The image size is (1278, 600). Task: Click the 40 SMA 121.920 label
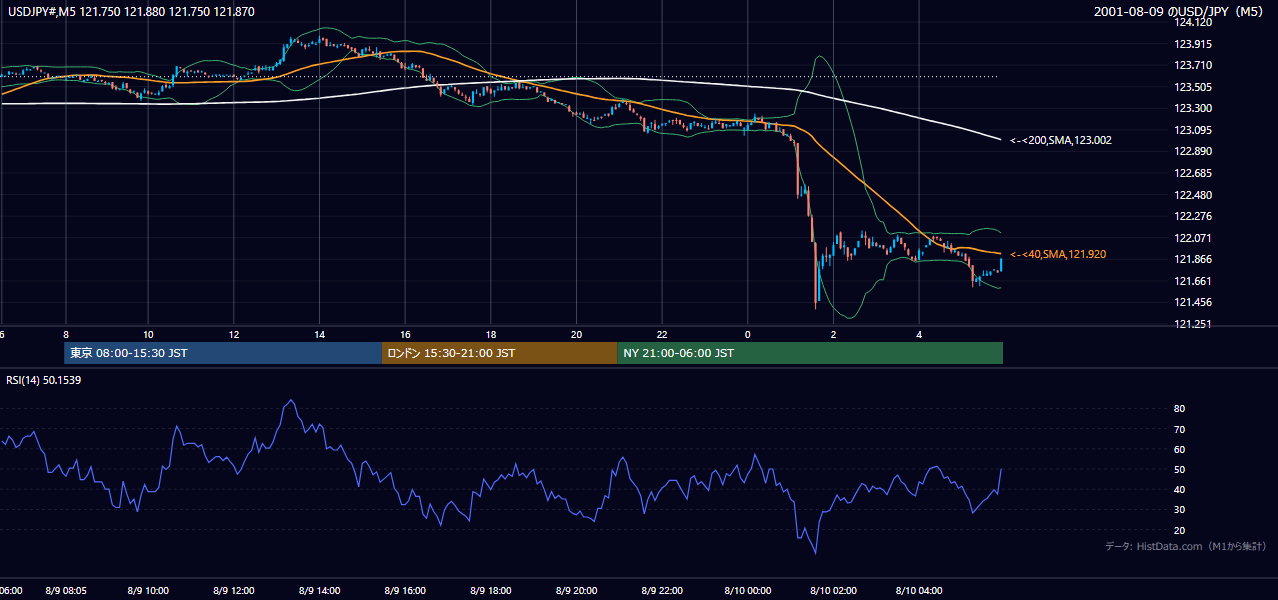coord(1058,255)
